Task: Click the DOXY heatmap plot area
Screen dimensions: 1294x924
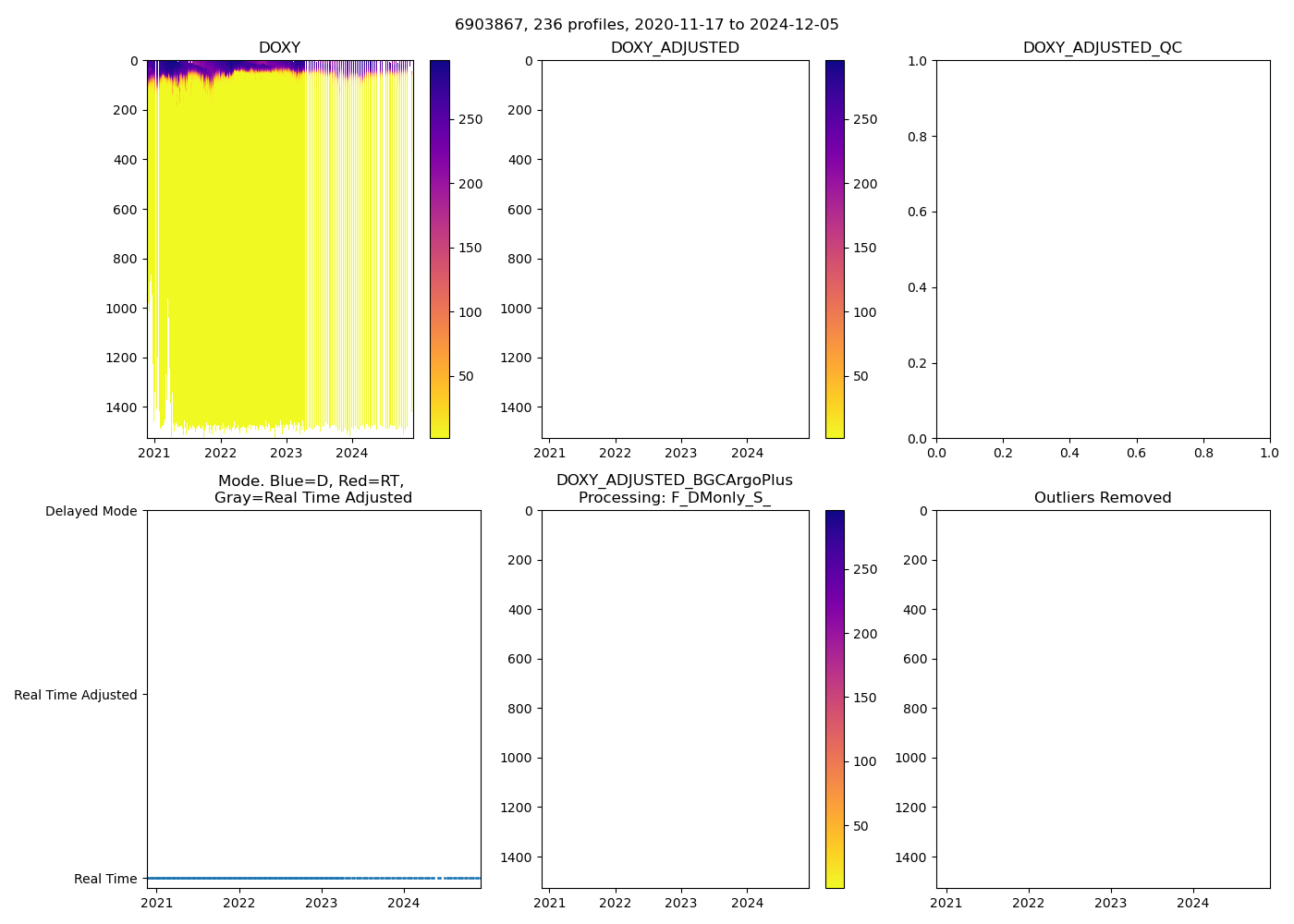Action: pos(279,249)
